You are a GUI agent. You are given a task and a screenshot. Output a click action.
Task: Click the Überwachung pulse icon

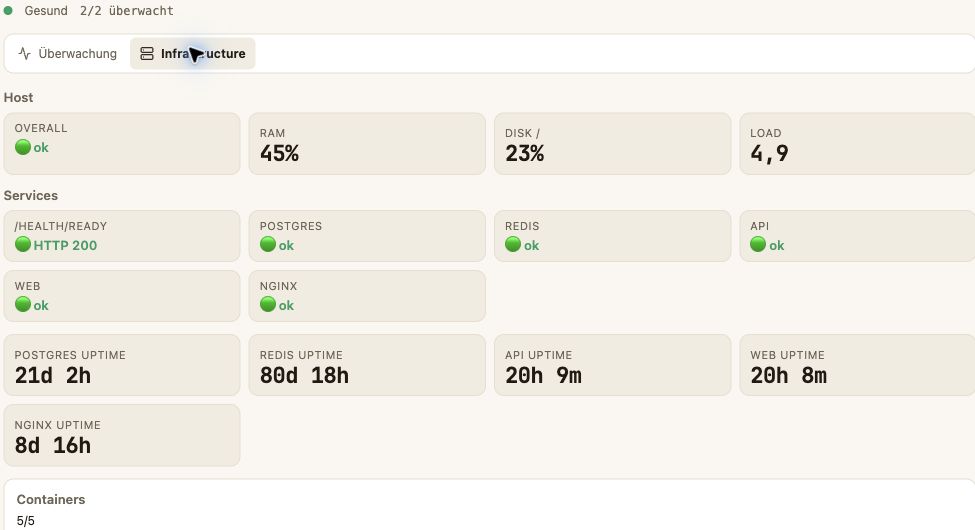click(24, 53)
